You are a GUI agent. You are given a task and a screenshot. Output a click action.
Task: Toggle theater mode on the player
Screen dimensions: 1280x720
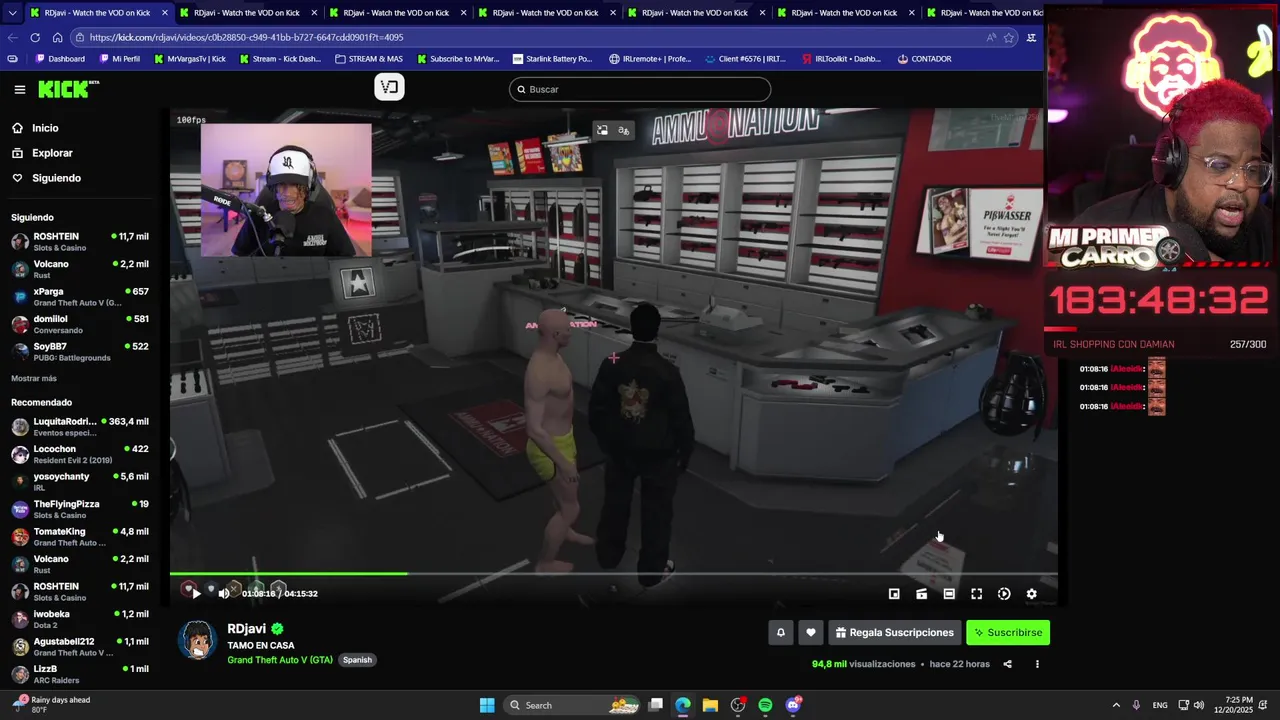(949, 593)
